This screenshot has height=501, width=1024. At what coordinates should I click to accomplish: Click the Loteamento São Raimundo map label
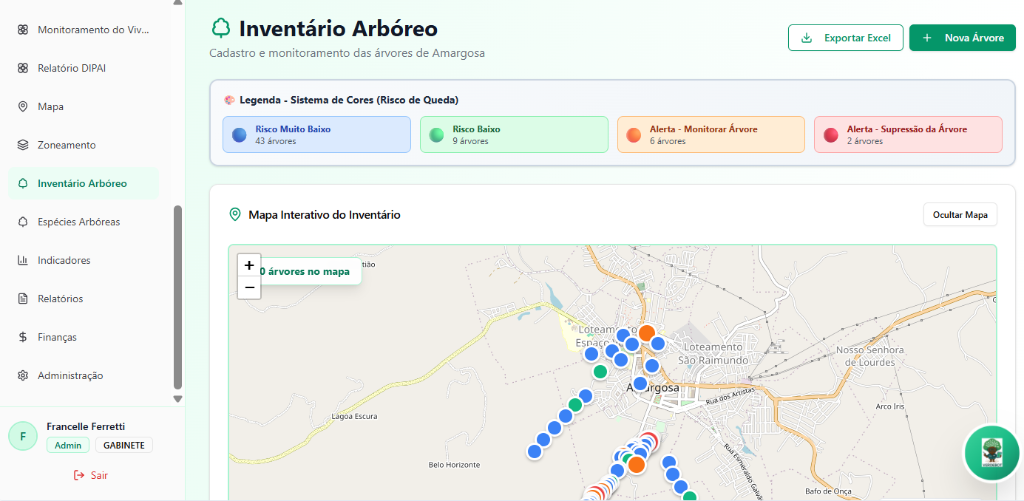pyautogui.click(x=711, y=353)
